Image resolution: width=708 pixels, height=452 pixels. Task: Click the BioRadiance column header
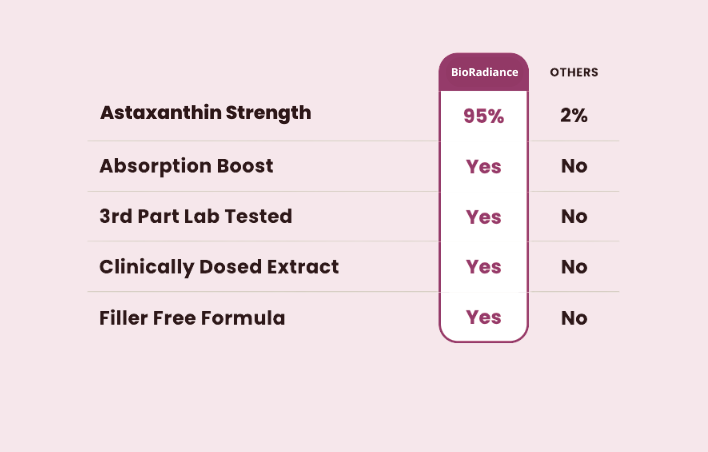483,73
